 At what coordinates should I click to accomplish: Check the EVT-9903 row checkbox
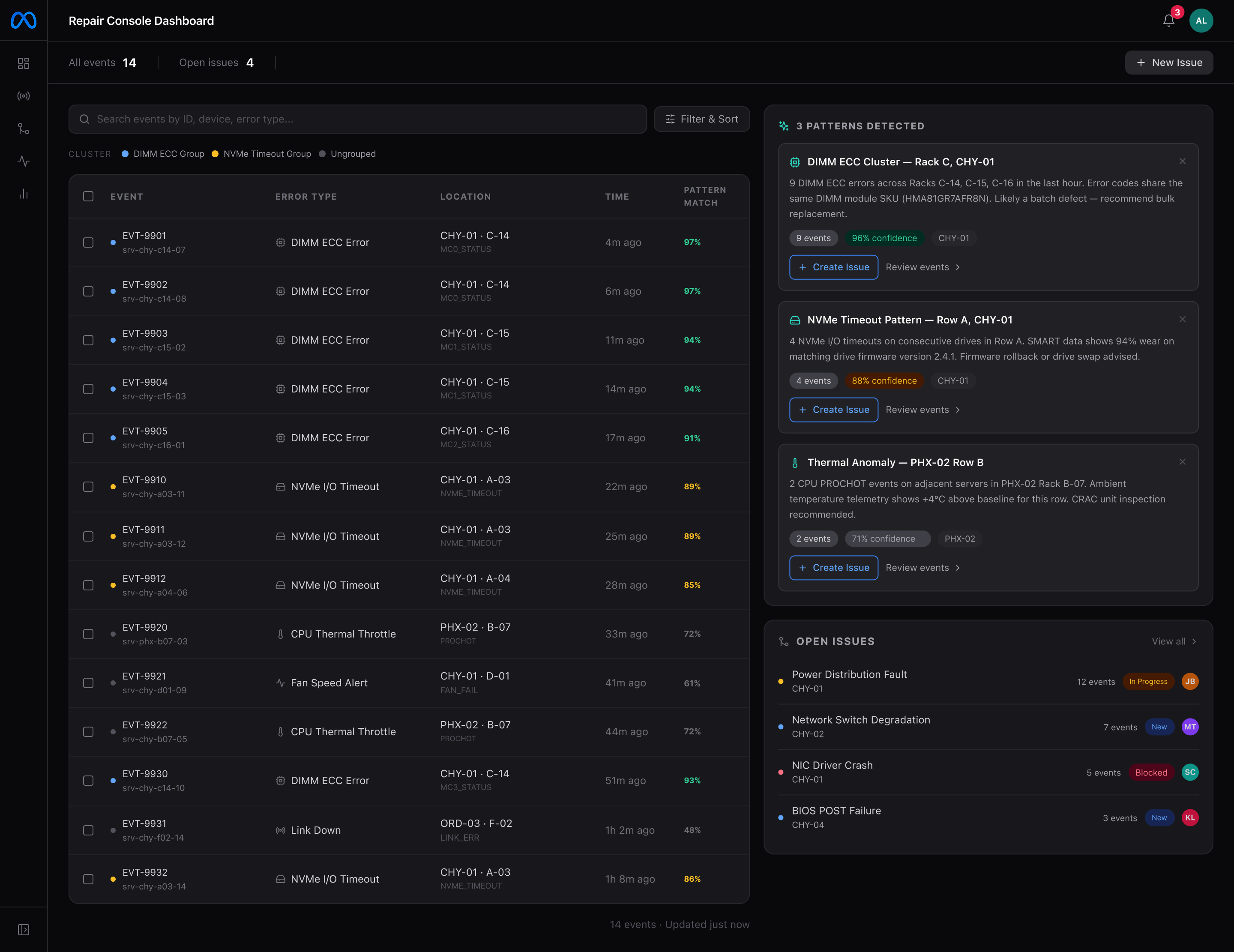tap(88, 340)
